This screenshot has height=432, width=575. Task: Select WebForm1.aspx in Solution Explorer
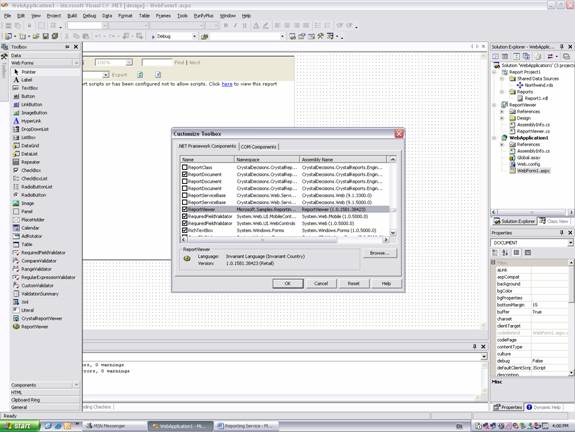(533, 171)
